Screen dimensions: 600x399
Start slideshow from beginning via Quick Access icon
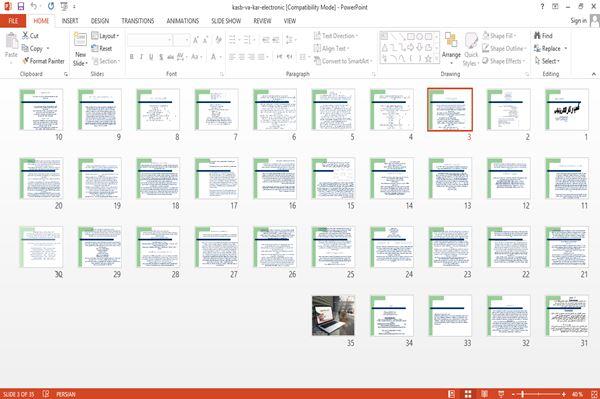point(64,6)
